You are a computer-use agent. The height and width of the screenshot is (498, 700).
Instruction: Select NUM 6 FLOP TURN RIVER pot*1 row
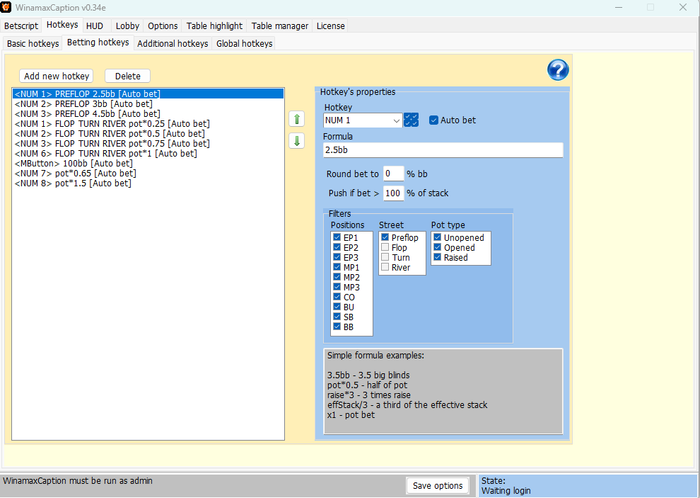148,154
